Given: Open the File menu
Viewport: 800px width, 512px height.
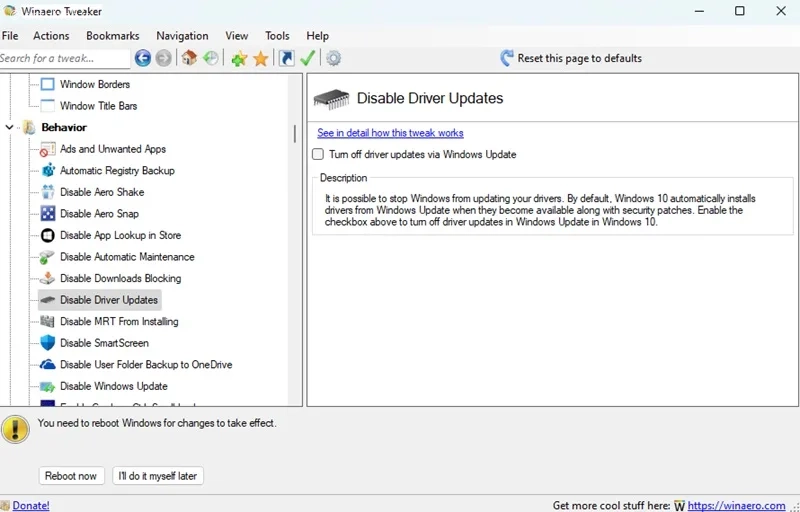Looking at the screenshot, I should tap(10, 36).
